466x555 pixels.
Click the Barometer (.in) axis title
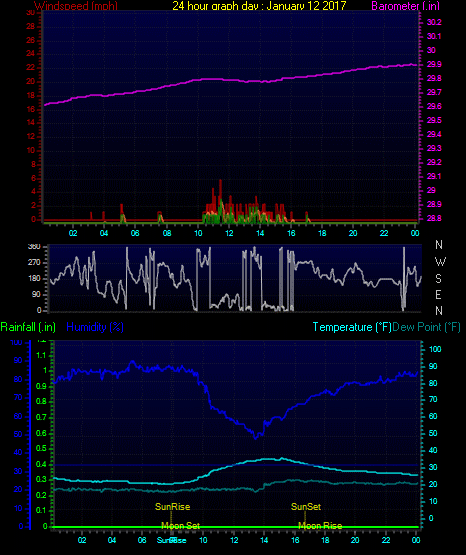coord(405,6)
